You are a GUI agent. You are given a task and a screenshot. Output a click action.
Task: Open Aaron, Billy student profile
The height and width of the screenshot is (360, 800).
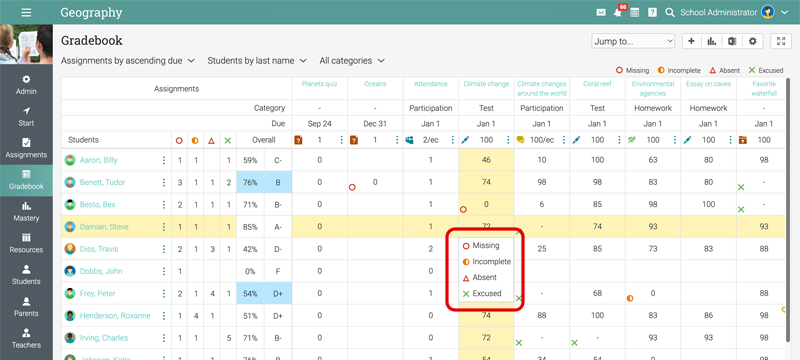(98, 160)
